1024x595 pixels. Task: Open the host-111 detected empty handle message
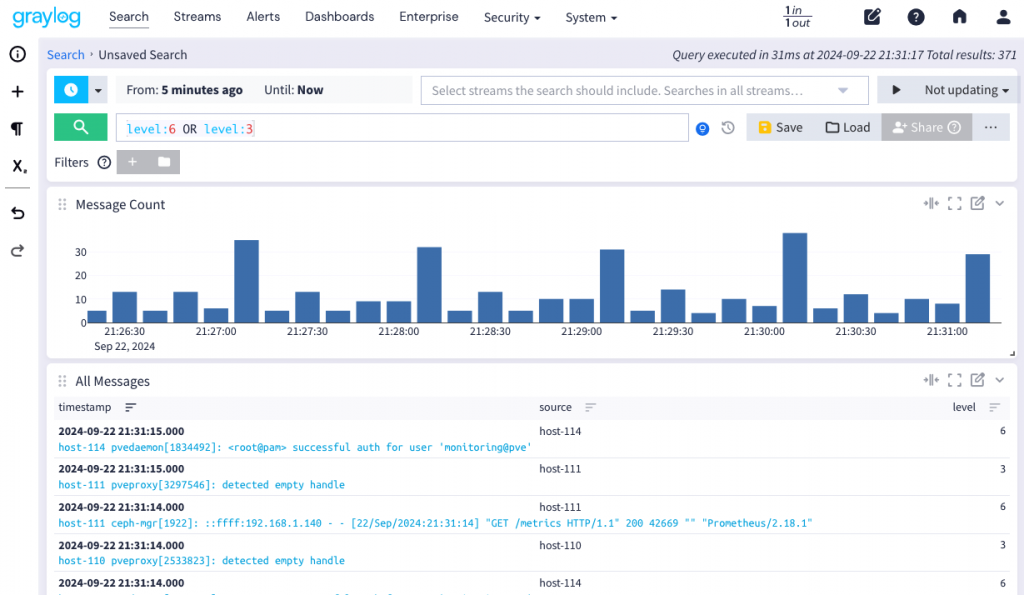pyautogui.click(x=201, y=485)
